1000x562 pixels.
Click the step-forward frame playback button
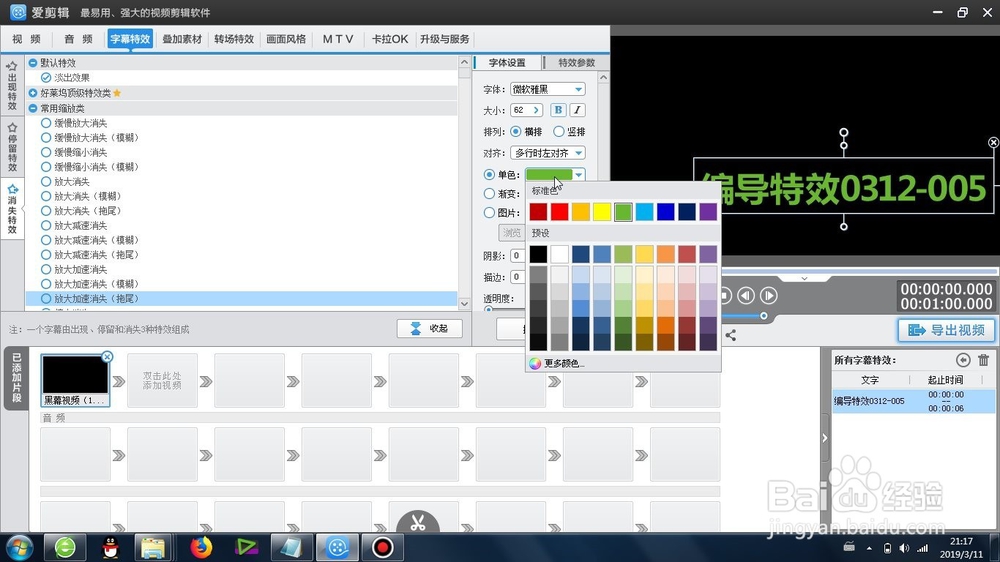click(769, 295)
